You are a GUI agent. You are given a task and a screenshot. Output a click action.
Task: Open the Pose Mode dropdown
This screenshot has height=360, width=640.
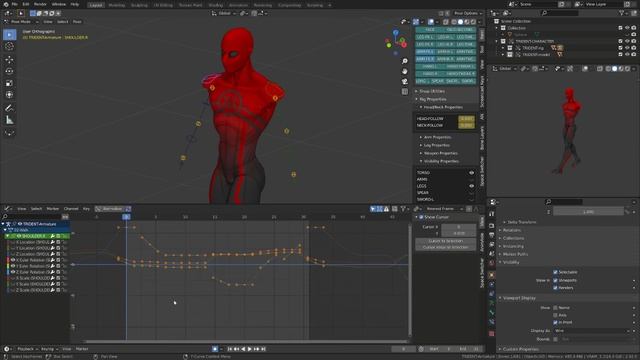(x=21, y=22)
